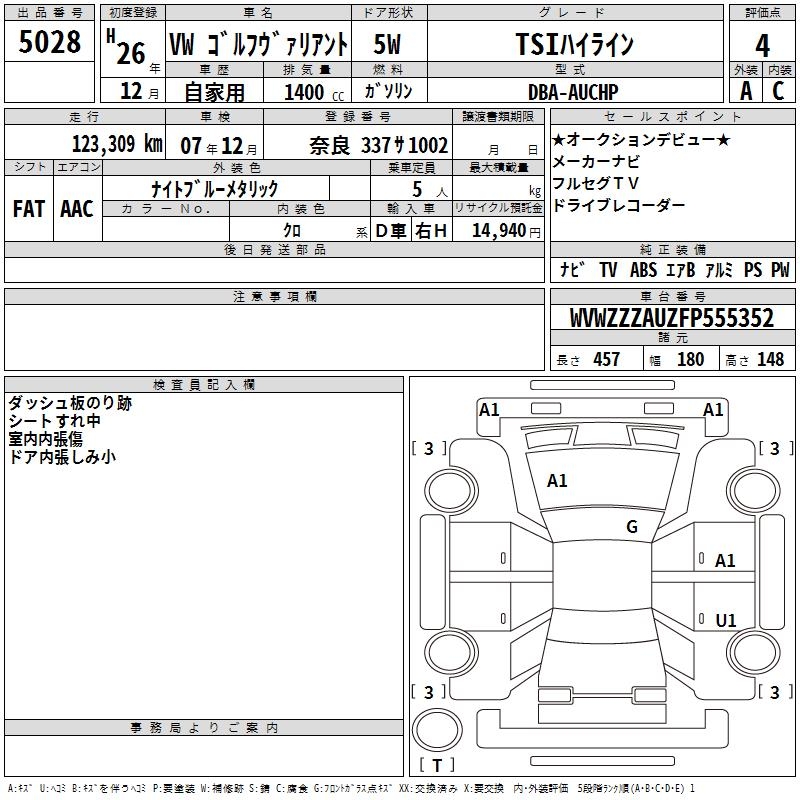Click the spare tire T symbol
The width and height of the screenshot is (800, 800).
pos(437,765)
